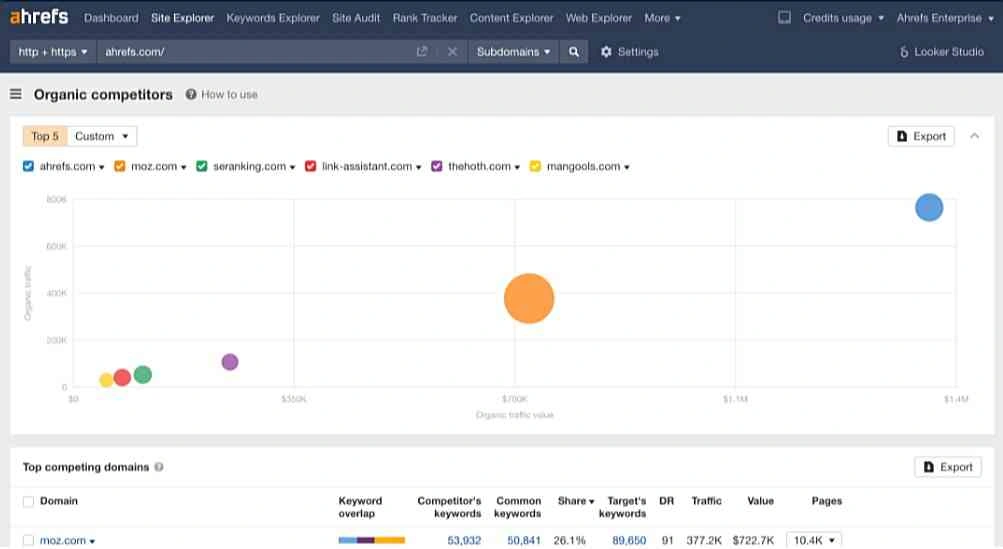Click the moz.com keyword overlap bar
Image resolution: width=1003 pixels, height=549 pixels.
point(372,541)
